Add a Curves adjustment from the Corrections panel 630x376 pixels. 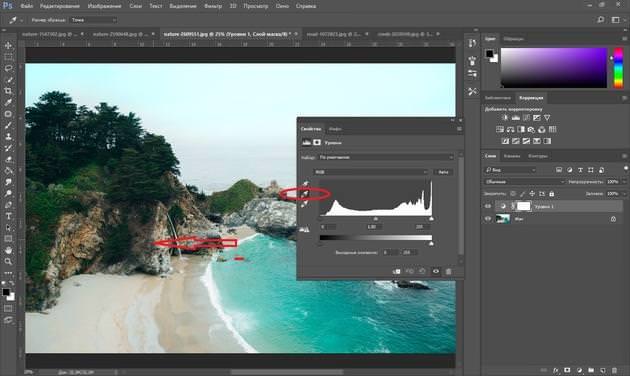[x=526, y=118]
